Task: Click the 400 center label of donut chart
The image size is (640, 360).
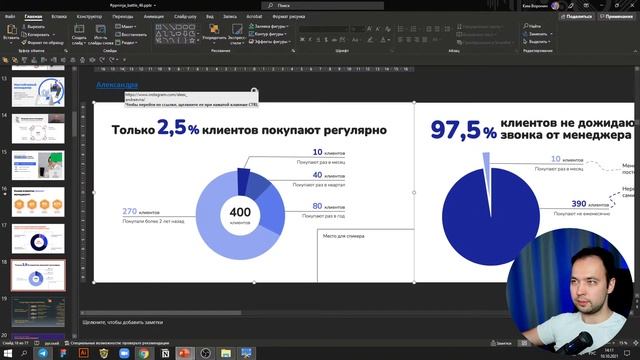Action: (240, 212)
